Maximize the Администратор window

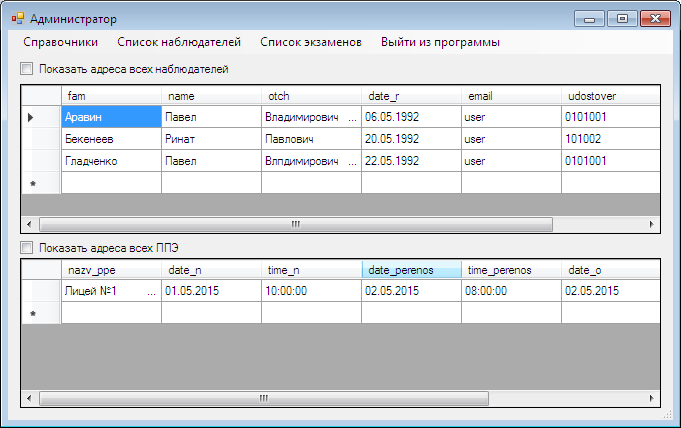622,19
